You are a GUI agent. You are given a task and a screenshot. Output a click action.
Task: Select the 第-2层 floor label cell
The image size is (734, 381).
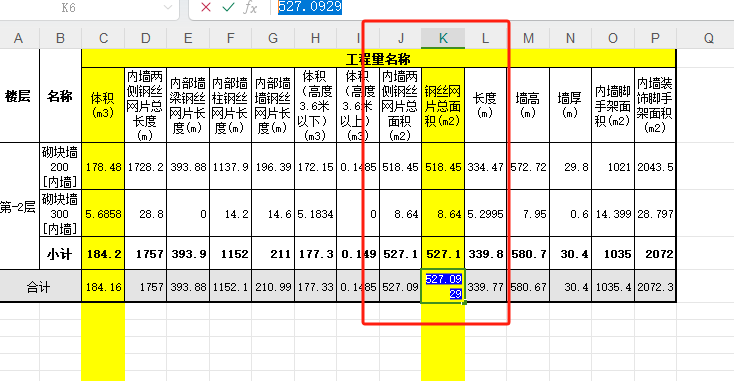pos(18,206)
